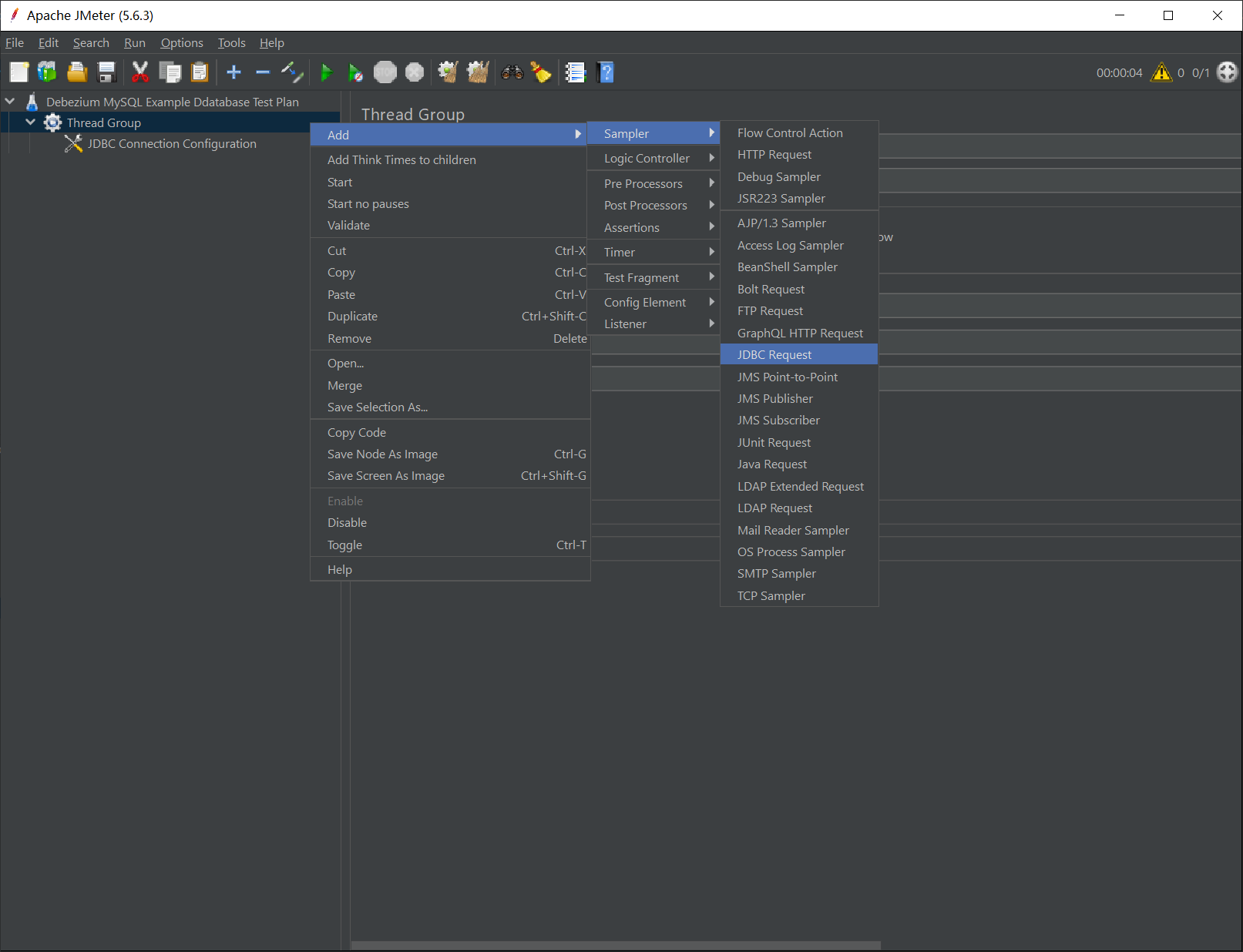The height and width of the screenshot is (952, 1243).
Task: Click the horizontal scrollbar at bottom
Action: pyautogui.click(x=616, y=945)
